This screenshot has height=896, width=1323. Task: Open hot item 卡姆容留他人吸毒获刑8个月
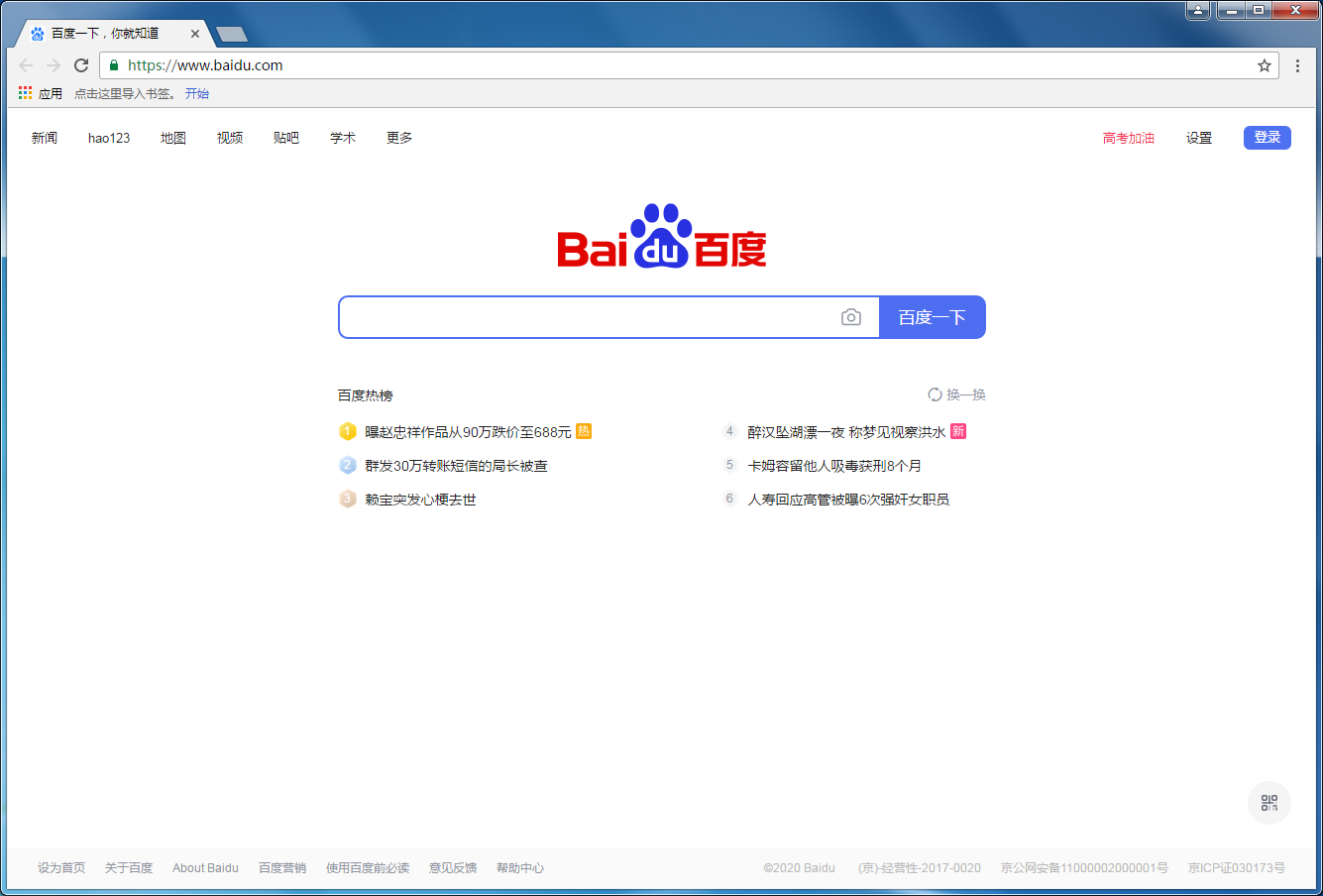click(834, 466)
